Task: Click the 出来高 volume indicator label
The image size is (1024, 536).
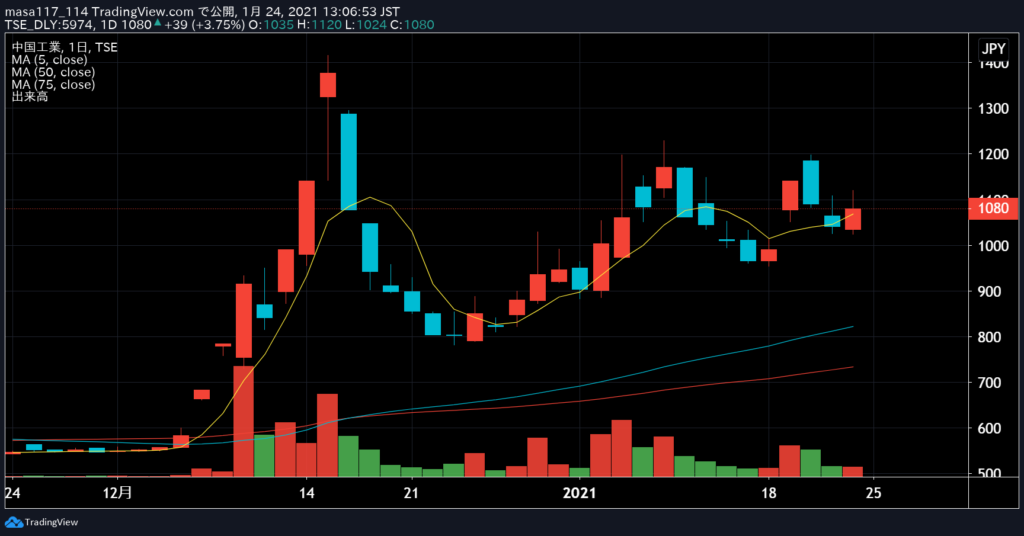Action: pos(29,97)
